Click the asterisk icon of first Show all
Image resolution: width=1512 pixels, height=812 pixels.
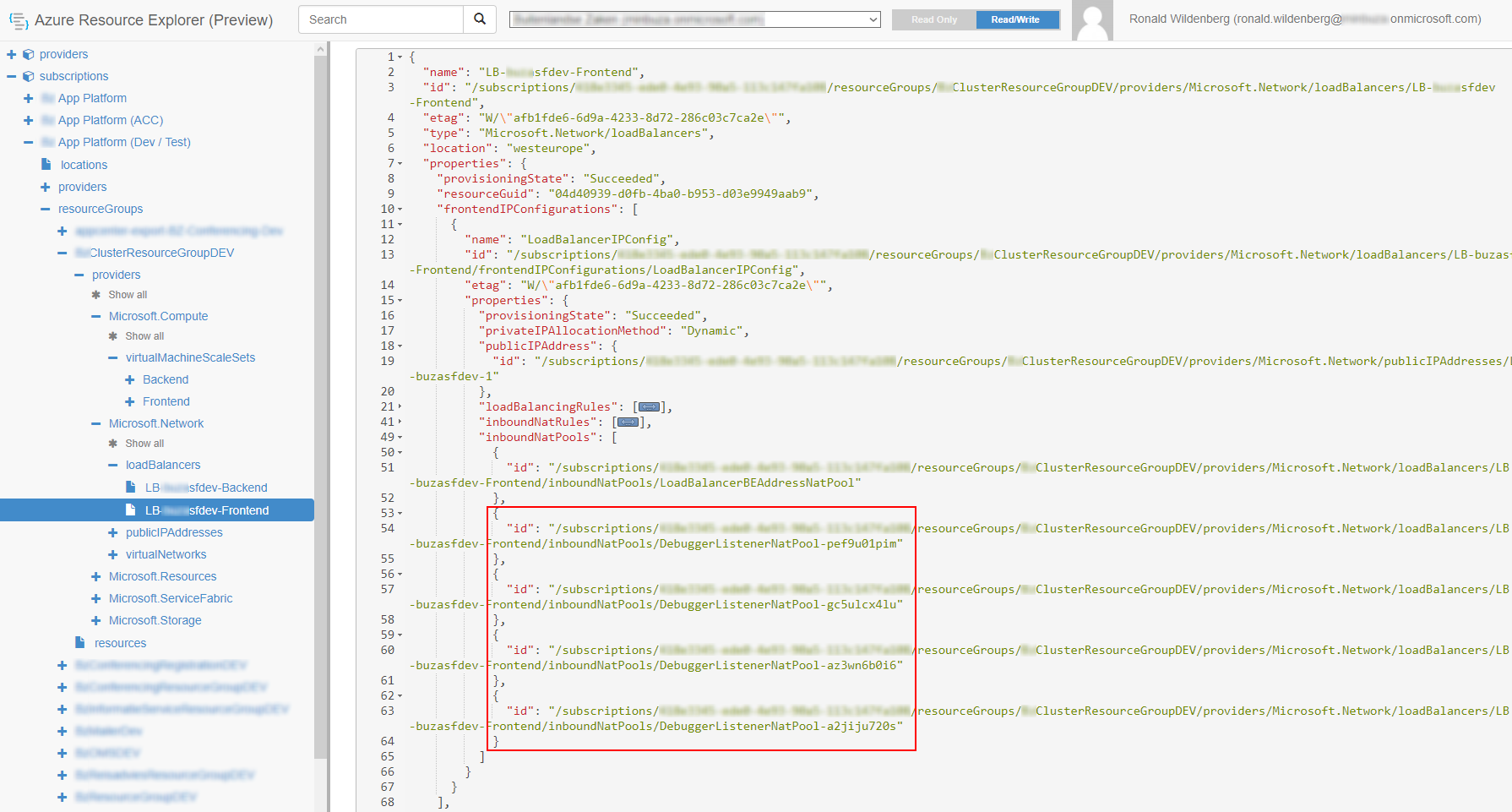(96, 295)
